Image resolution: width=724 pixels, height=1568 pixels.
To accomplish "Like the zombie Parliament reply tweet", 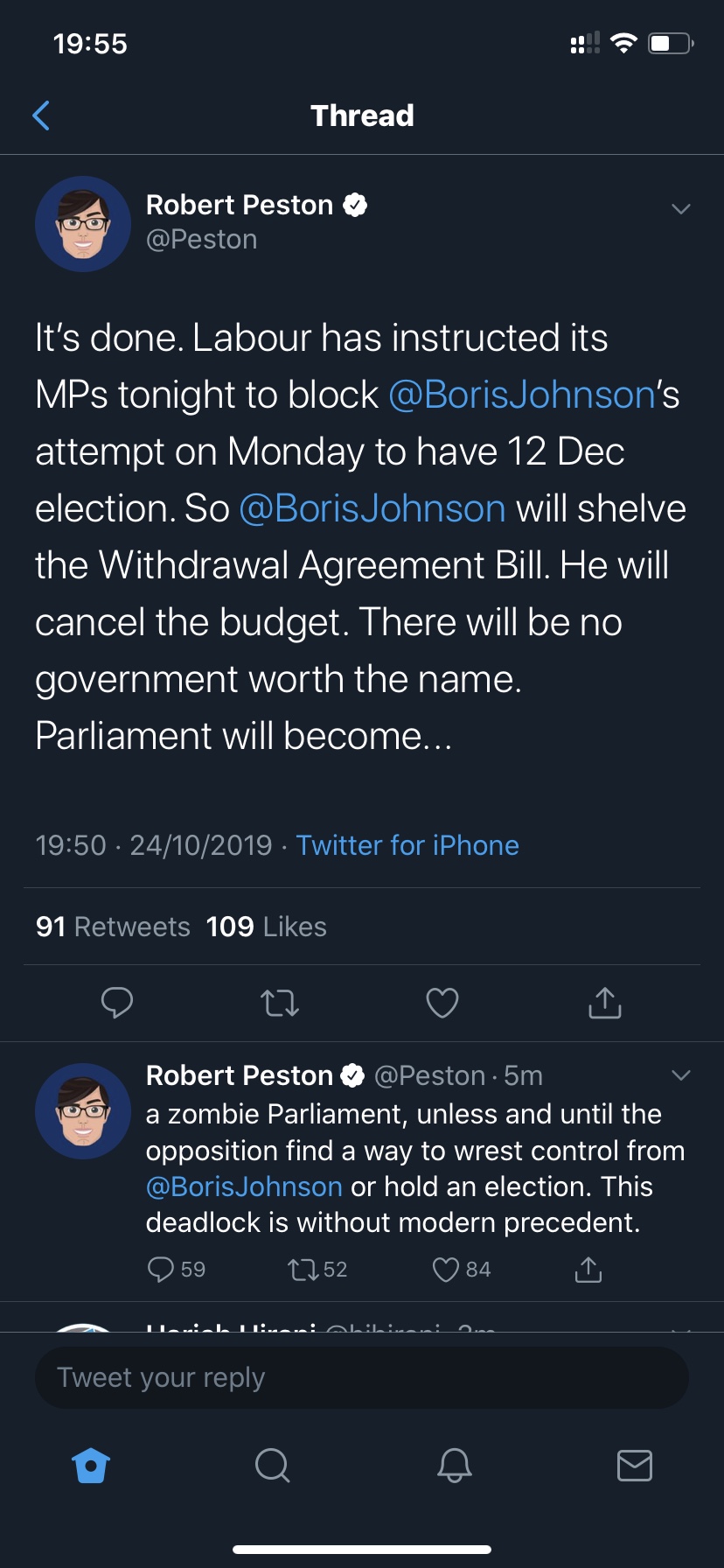I will (x=446, y=1270).
